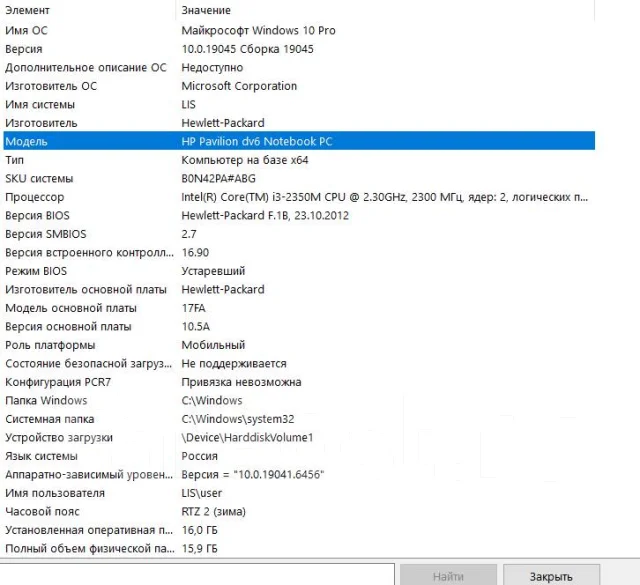This screenshot has width=640, height=585.
Task: Click the time zone value RTZ 2 (зима)
Action: click(213, 512)
